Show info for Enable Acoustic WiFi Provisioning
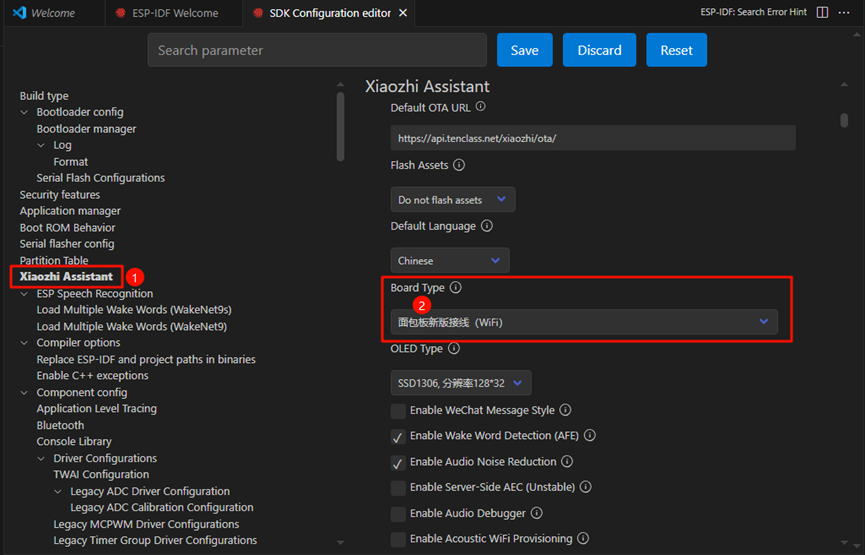This screenshot has width=865, height=555. point(583,538)
